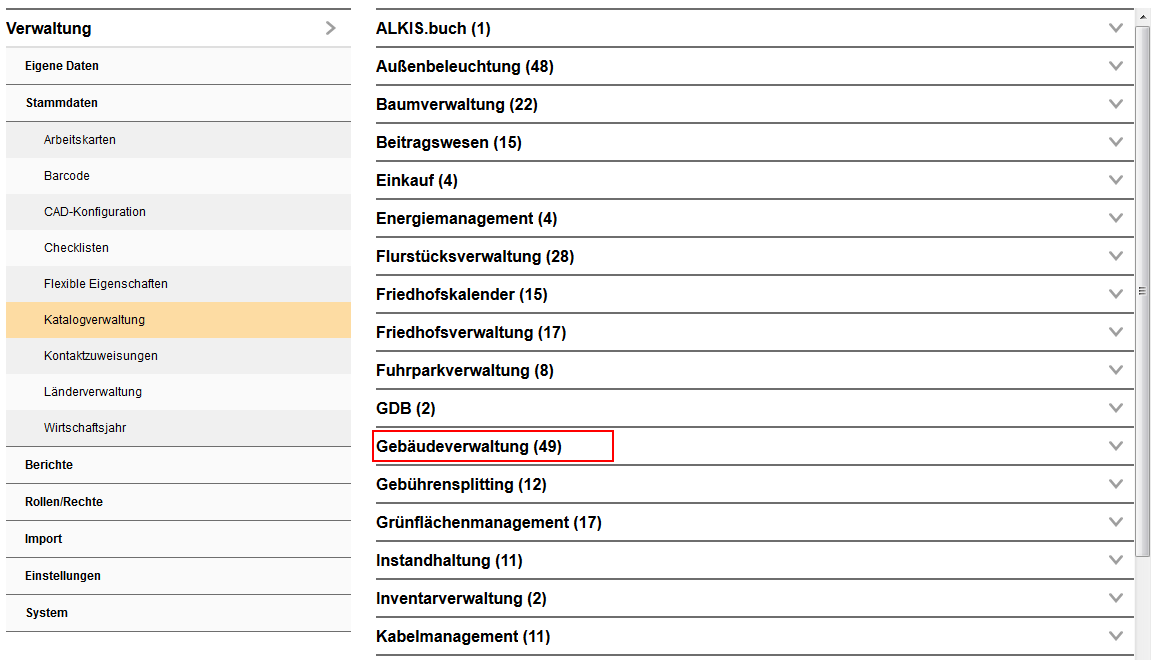This screenshot has height=660, width=1159.
Task: Open Flurstücksverwaltung (28) category
Action: tap(475, 257)
